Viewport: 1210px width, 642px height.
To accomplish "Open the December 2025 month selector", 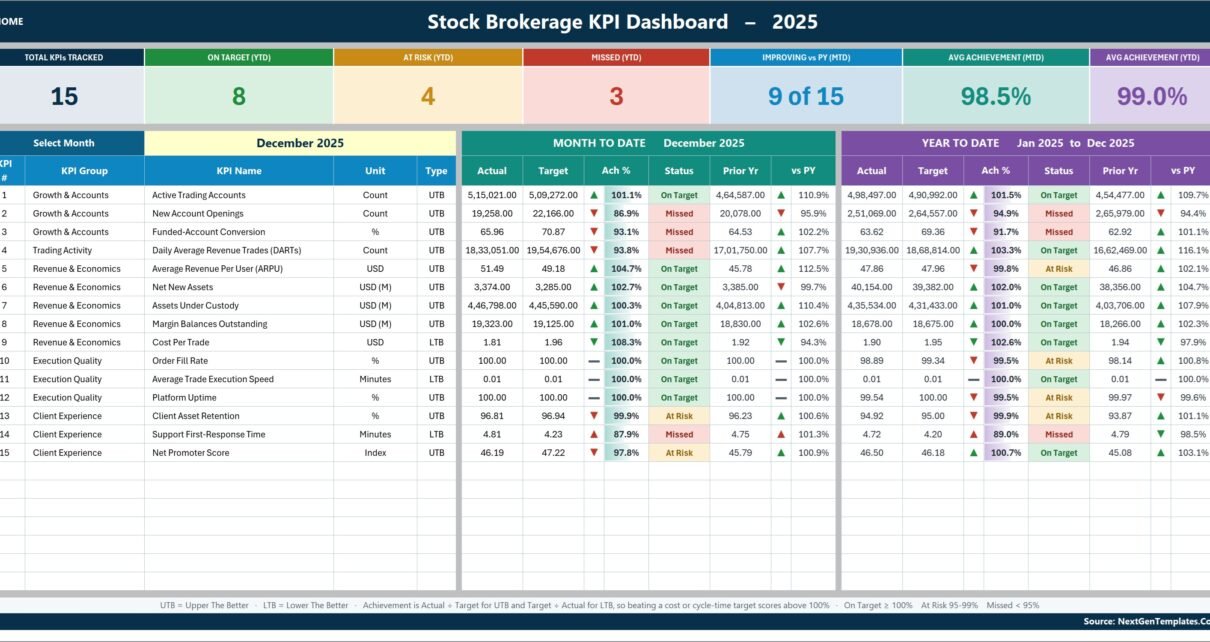I will coord(300,143).
